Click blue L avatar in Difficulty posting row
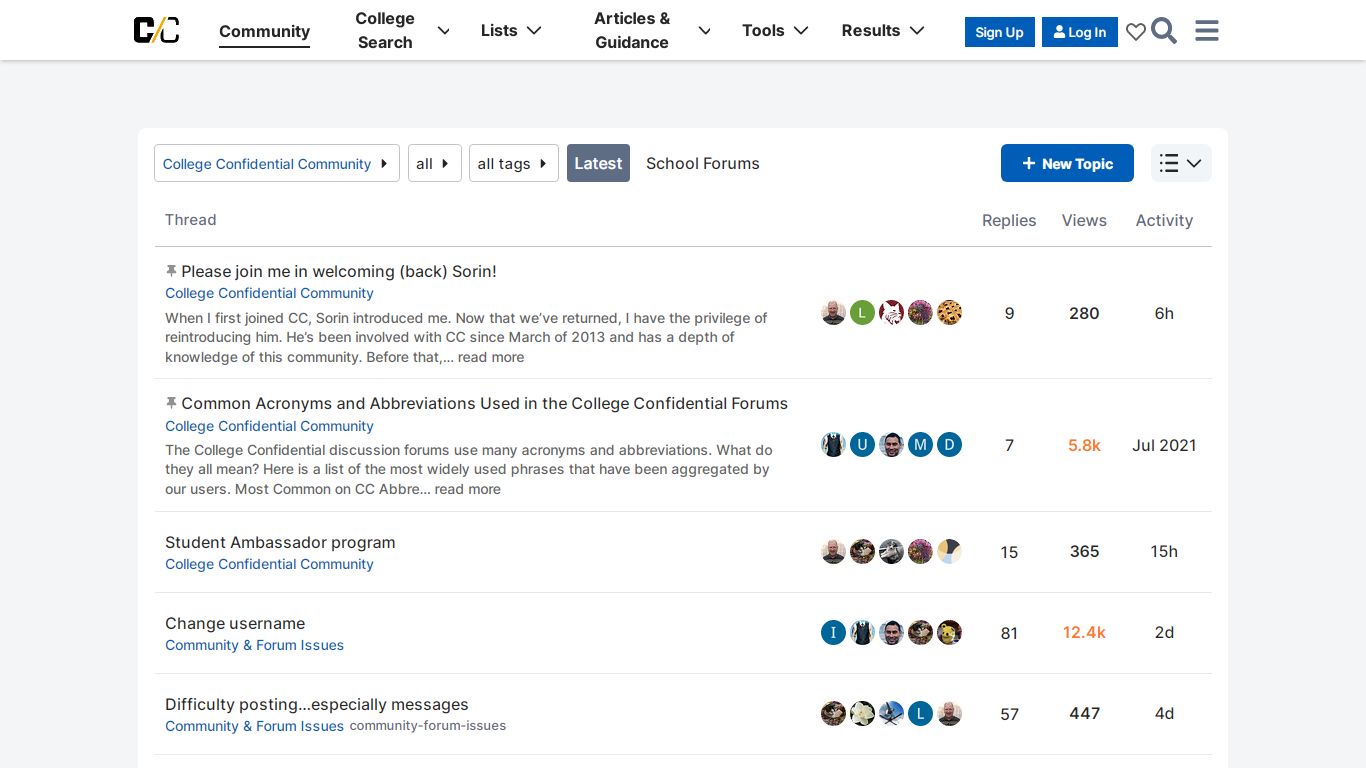Screen dimensions: 1366x768 point(921,713)
